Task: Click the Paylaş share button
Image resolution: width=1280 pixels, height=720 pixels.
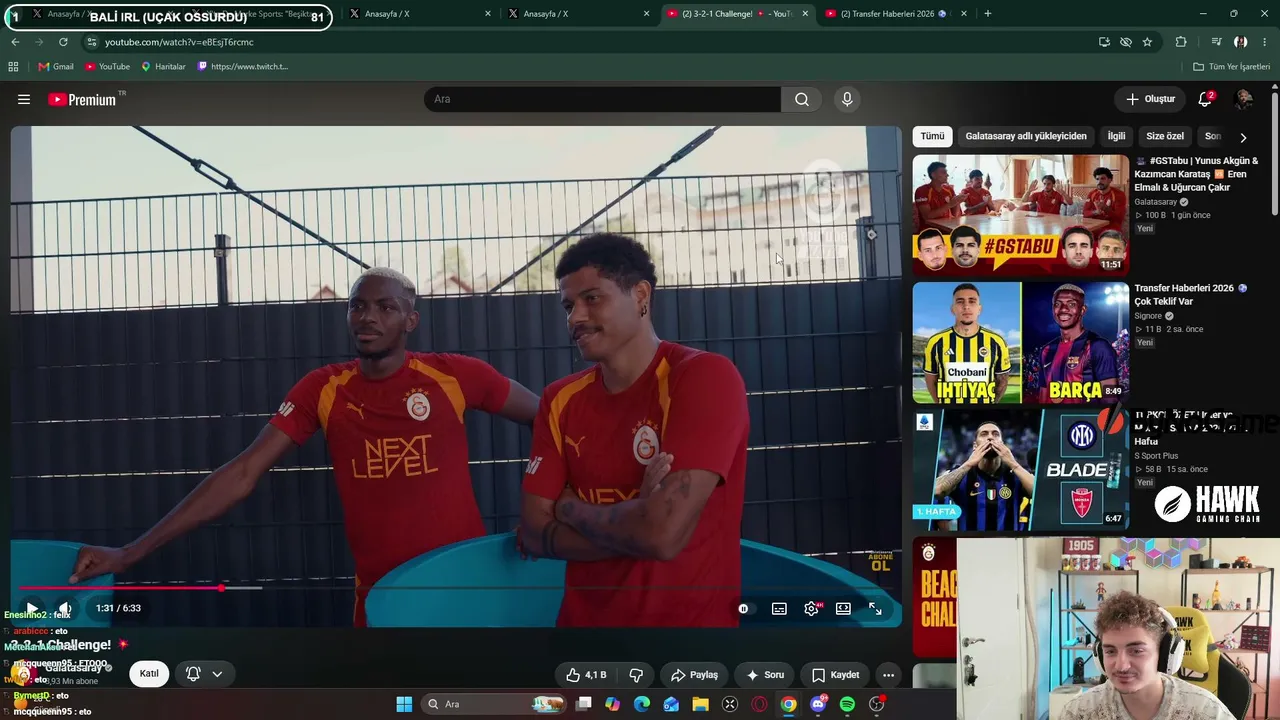Action: click(694, 675)
